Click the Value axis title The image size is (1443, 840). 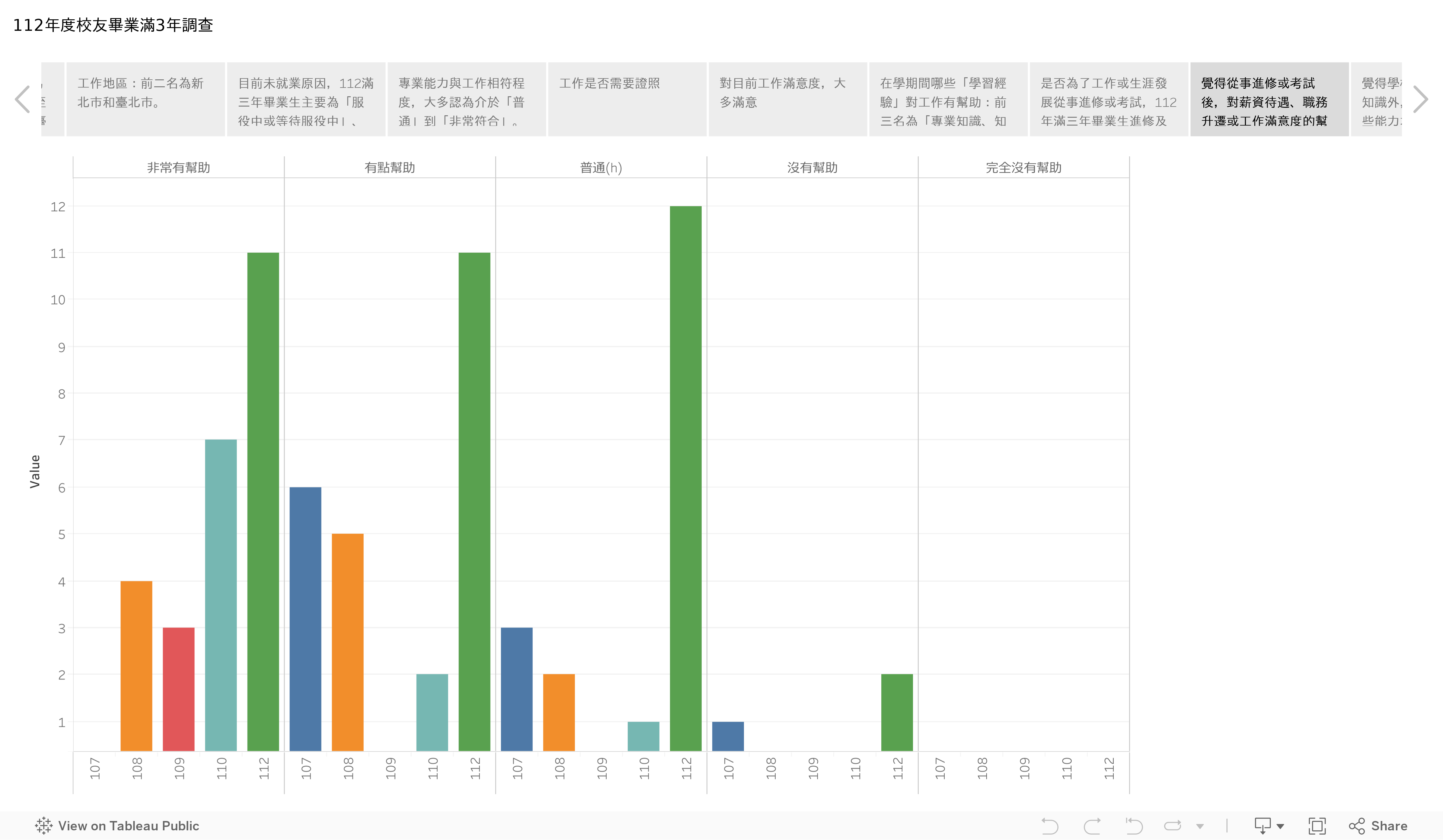(35, 471)
